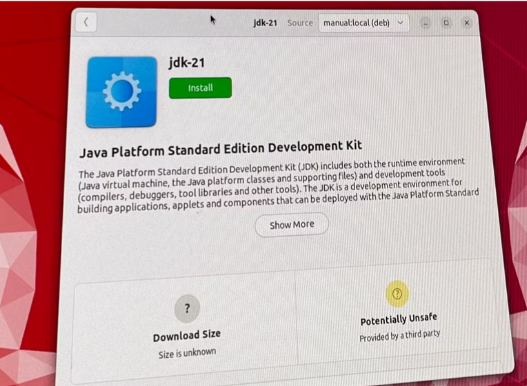Click the yellow Potentially Unsafe warning icon

pyautogui.click(x=397, y=294)
